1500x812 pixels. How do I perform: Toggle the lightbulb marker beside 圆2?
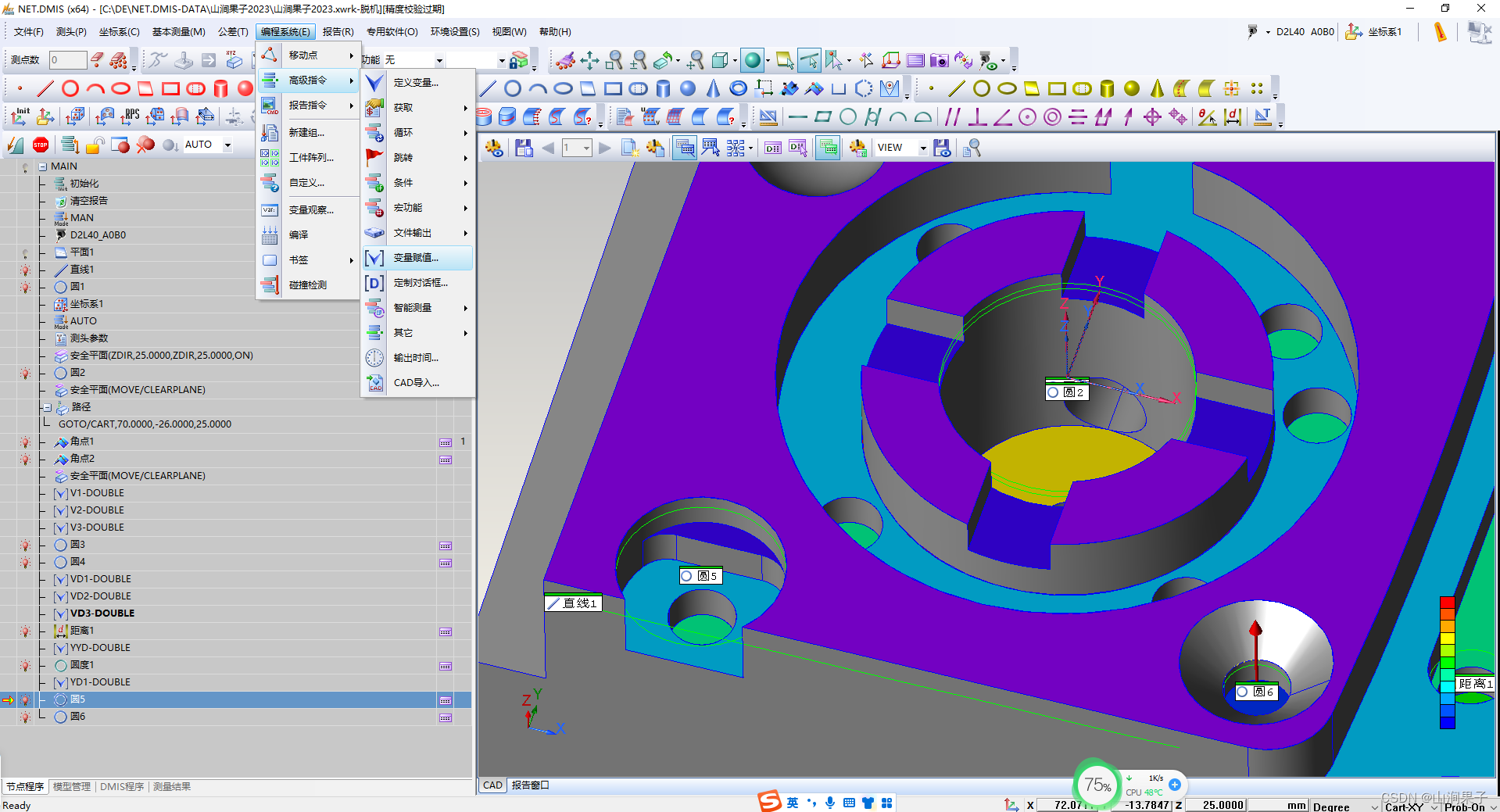tap(25, 373)
